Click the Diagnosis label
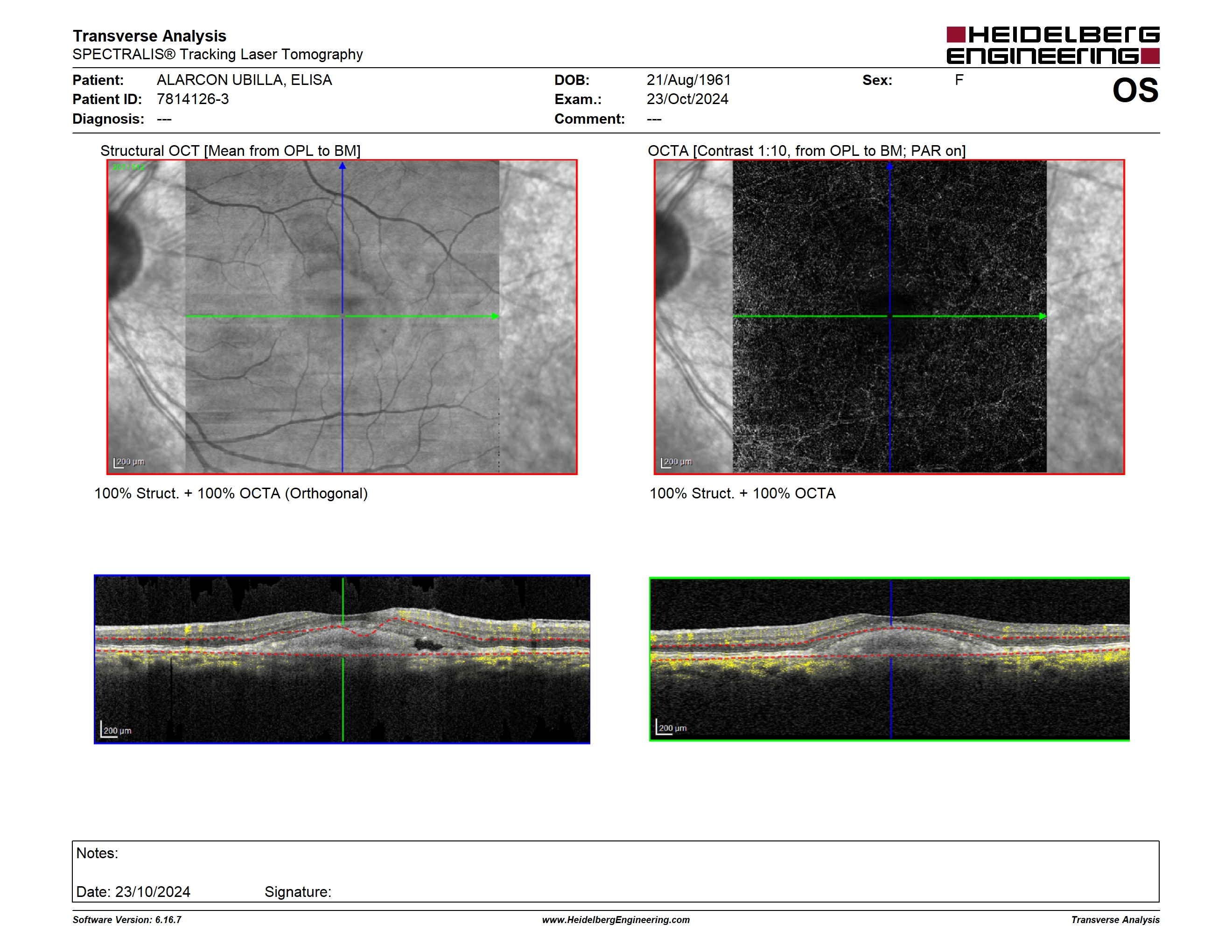 108,119
